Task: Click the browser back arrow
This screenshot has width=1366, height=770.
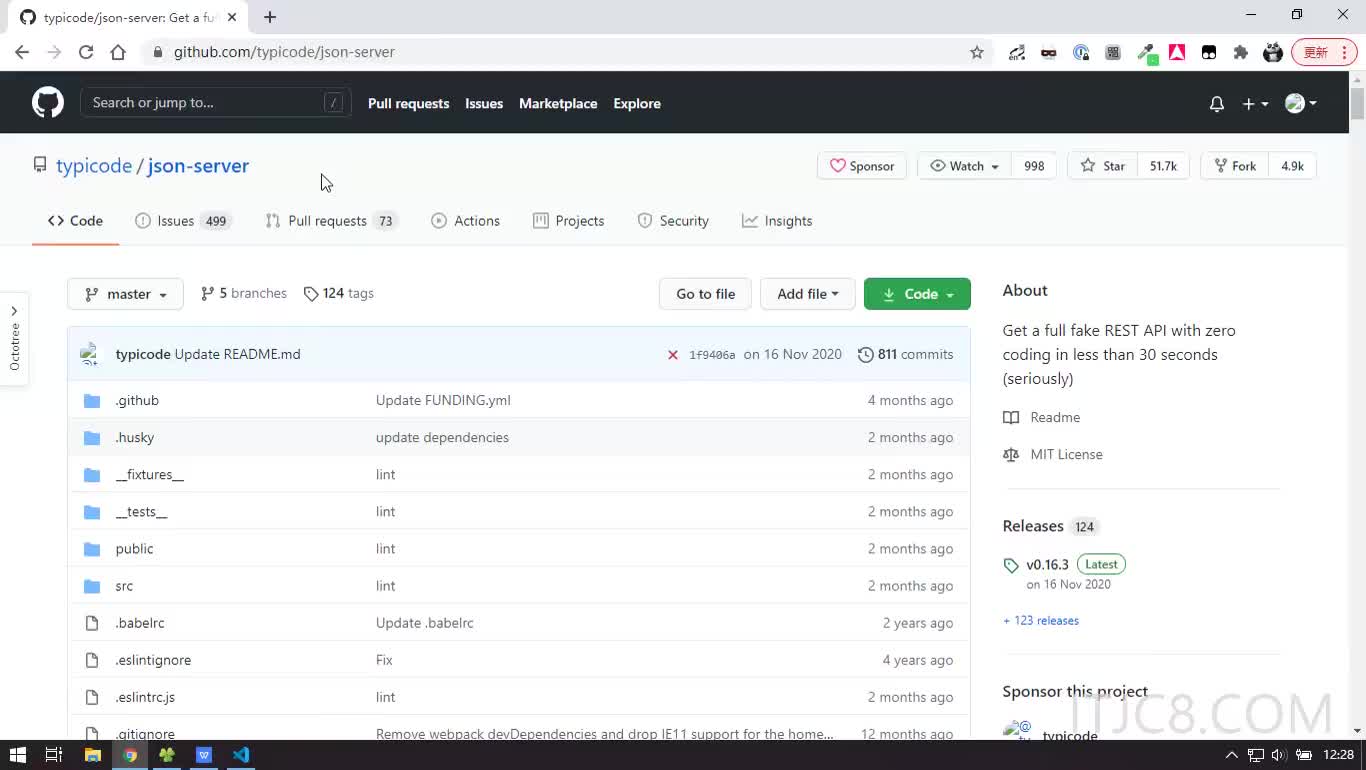Action: click(x=22, y=52)
